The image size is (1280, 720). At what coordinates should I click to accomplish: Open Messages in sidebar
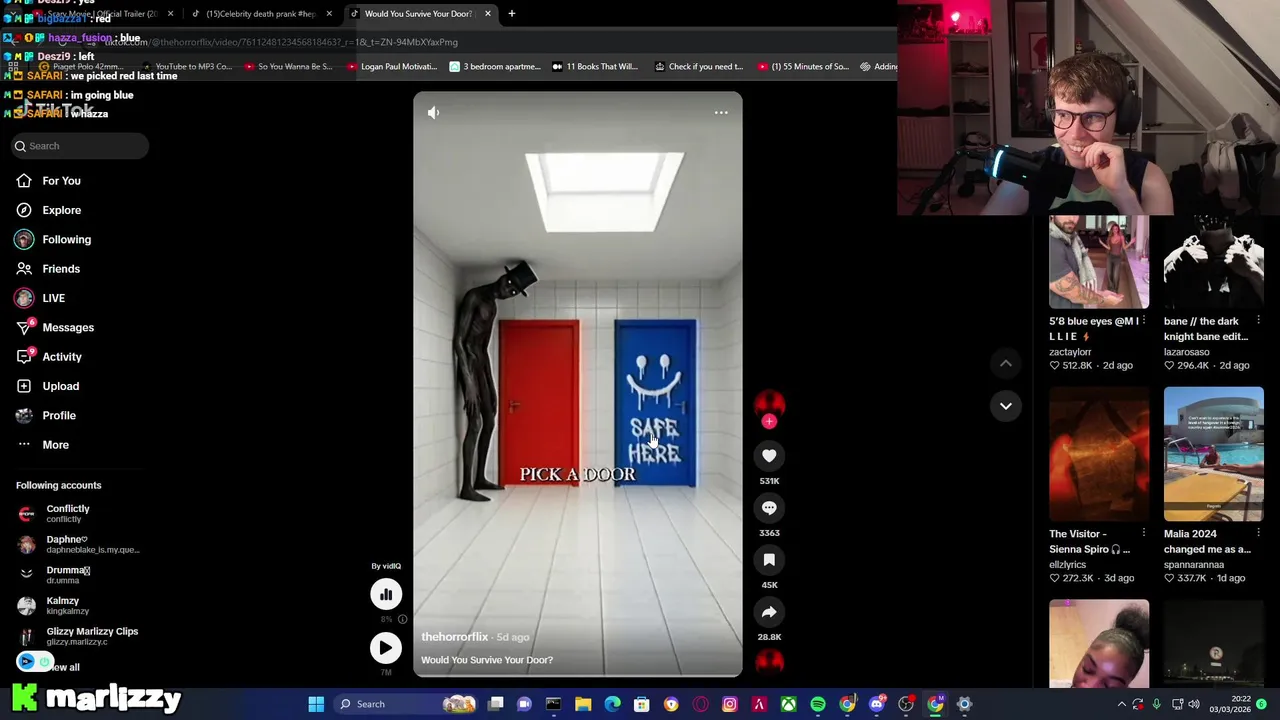pyautogui.click(x=55, y=327)
